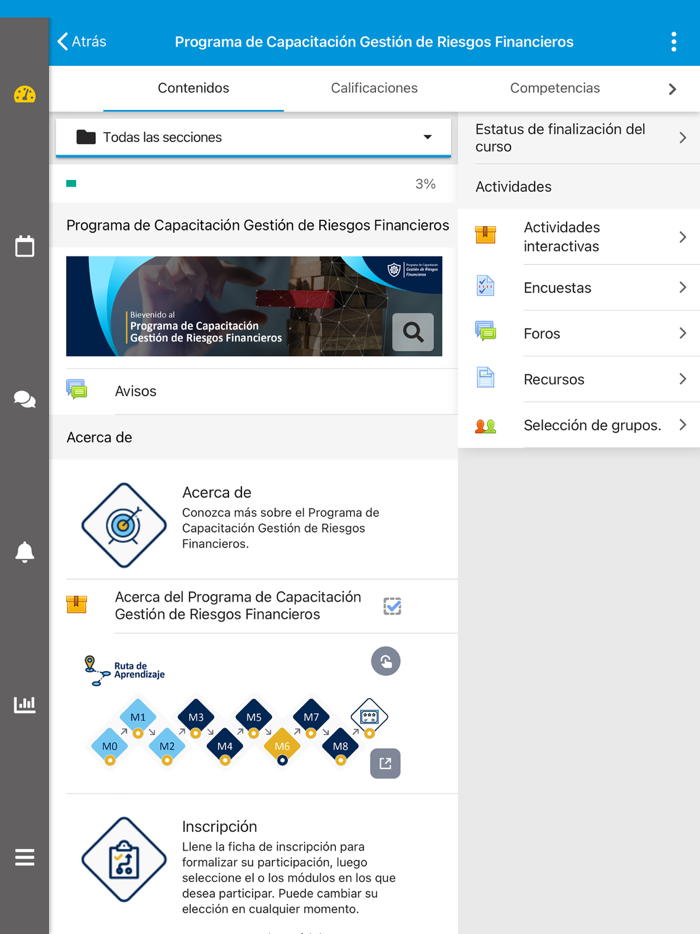Tap the Actividades heading in side panel

[514, 186]
